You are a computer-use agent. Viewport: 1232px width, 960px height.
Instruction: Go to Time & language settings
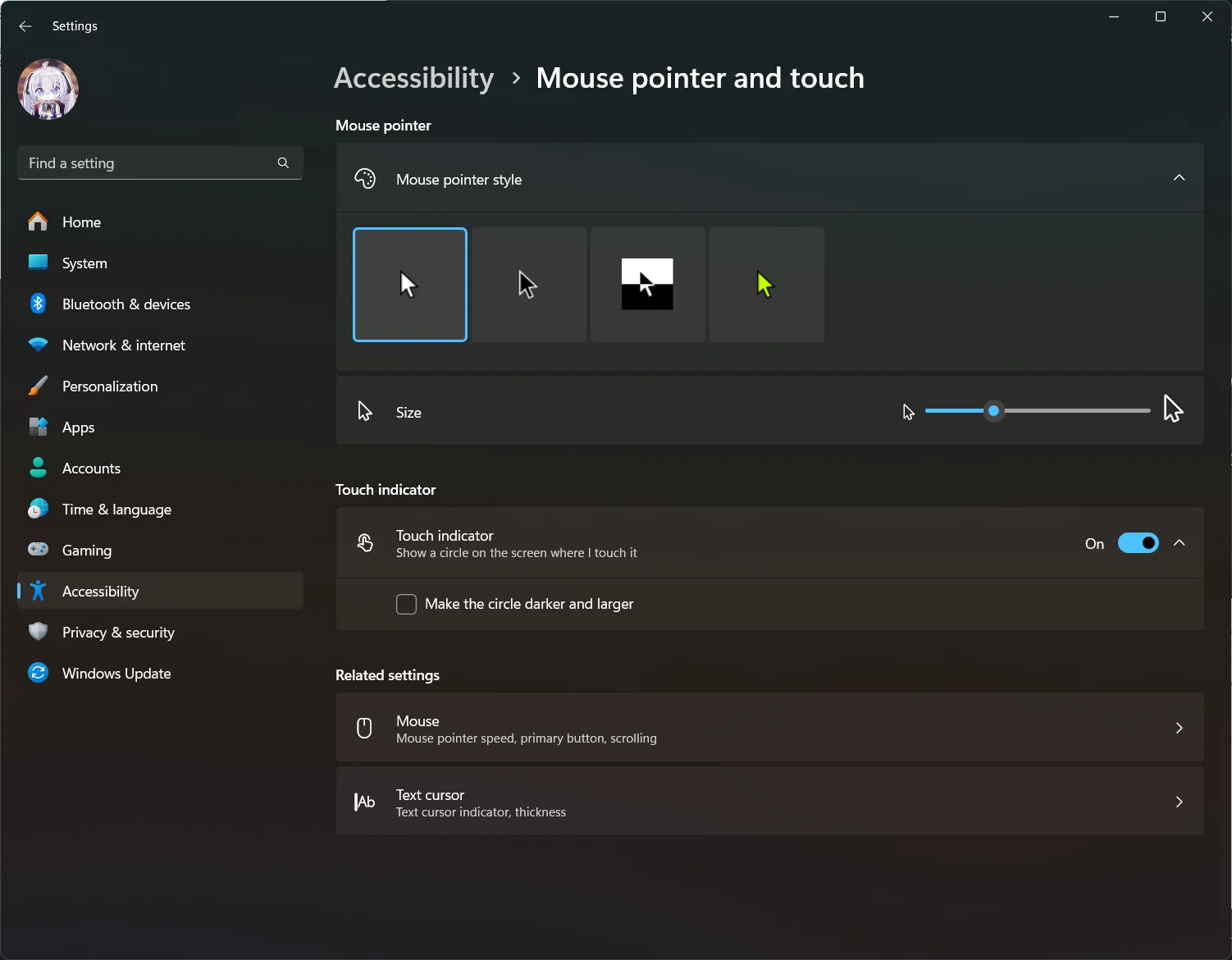[x=160, y=509]
